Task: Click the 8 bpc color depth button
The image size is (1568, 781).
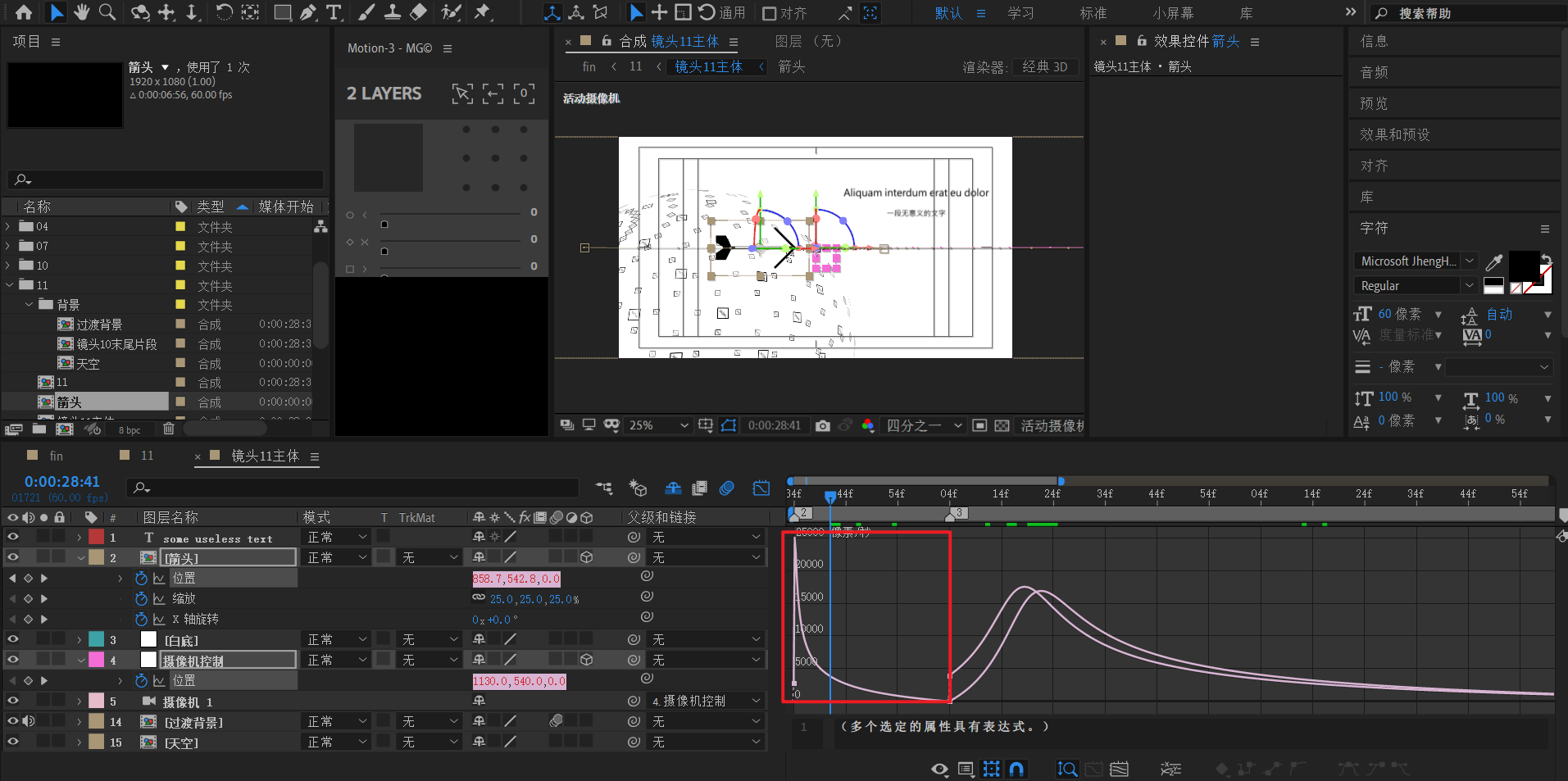Action: pos(130,429)
